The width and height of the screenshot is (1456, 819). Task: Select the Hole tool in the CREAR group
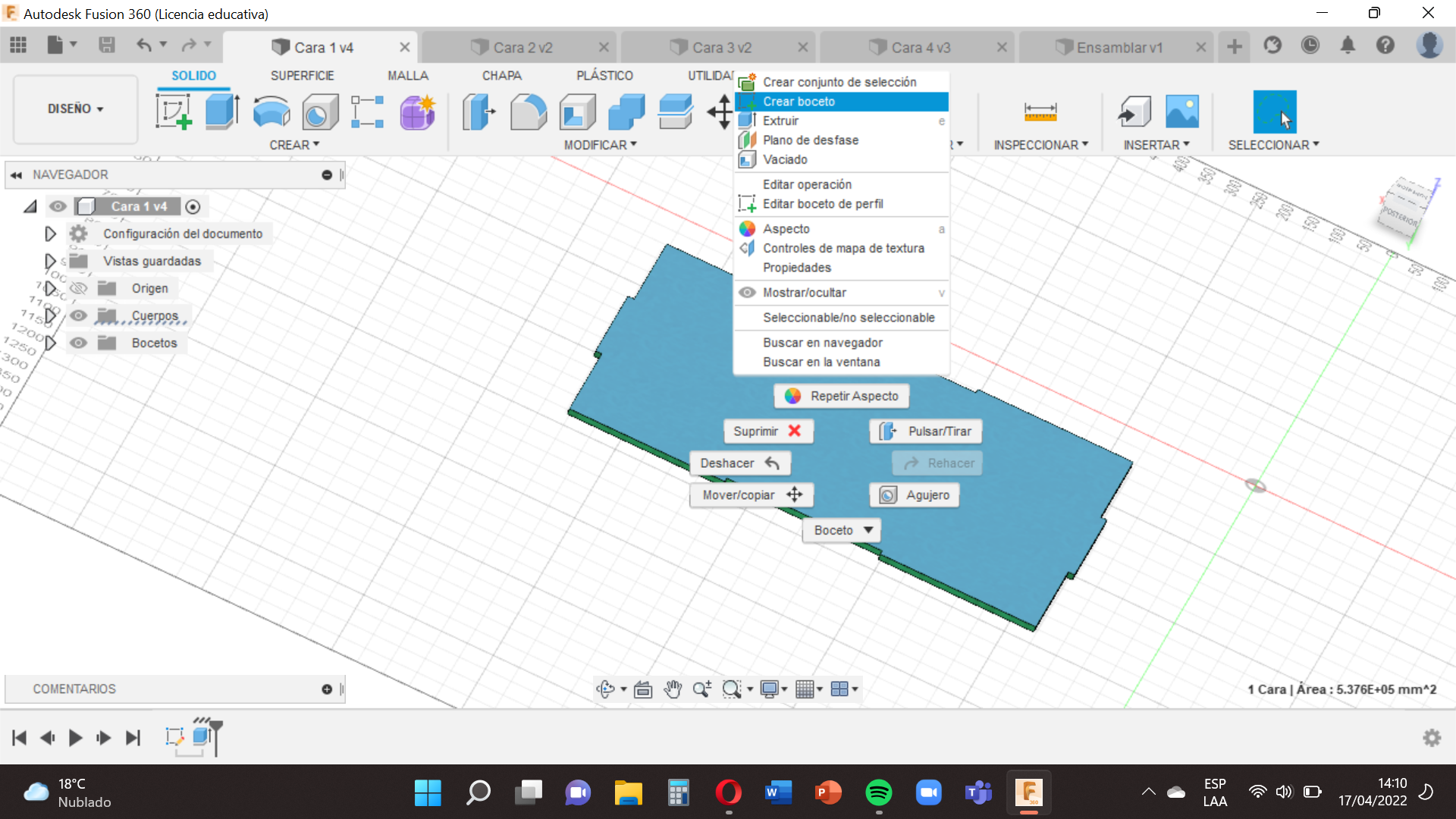(319, 111)
